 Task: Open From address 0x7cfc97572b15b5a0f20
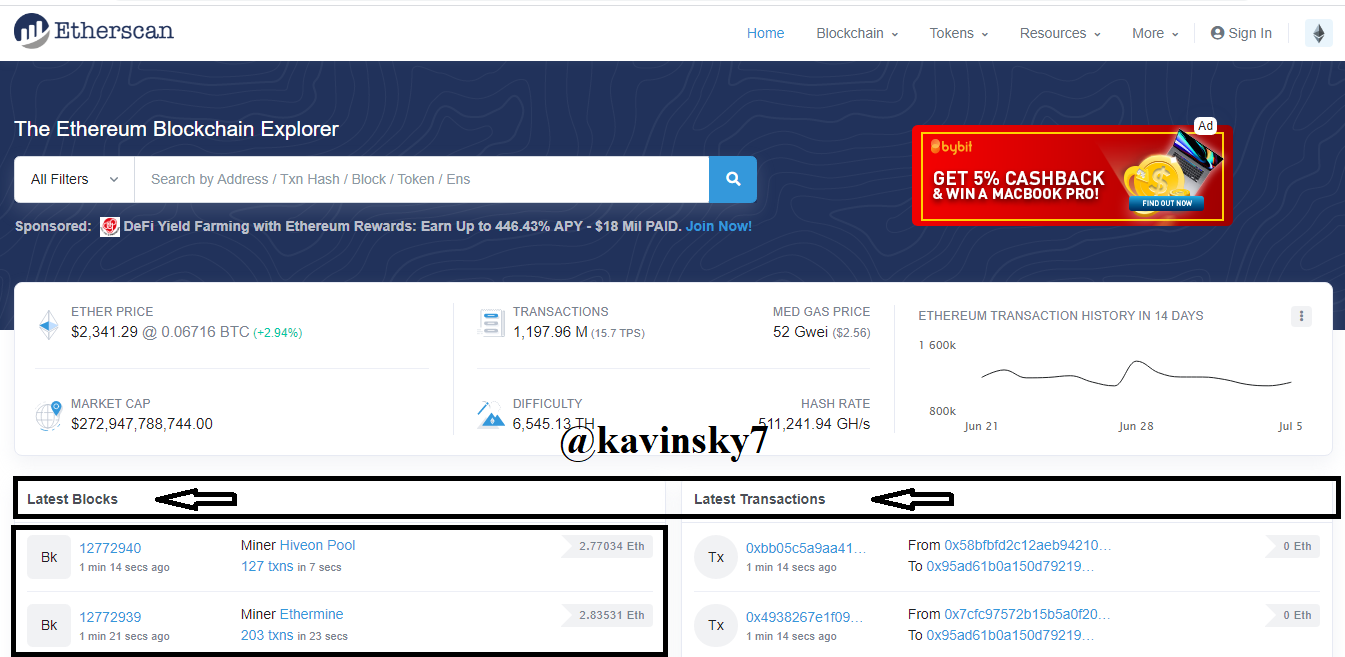point(1028,614)
